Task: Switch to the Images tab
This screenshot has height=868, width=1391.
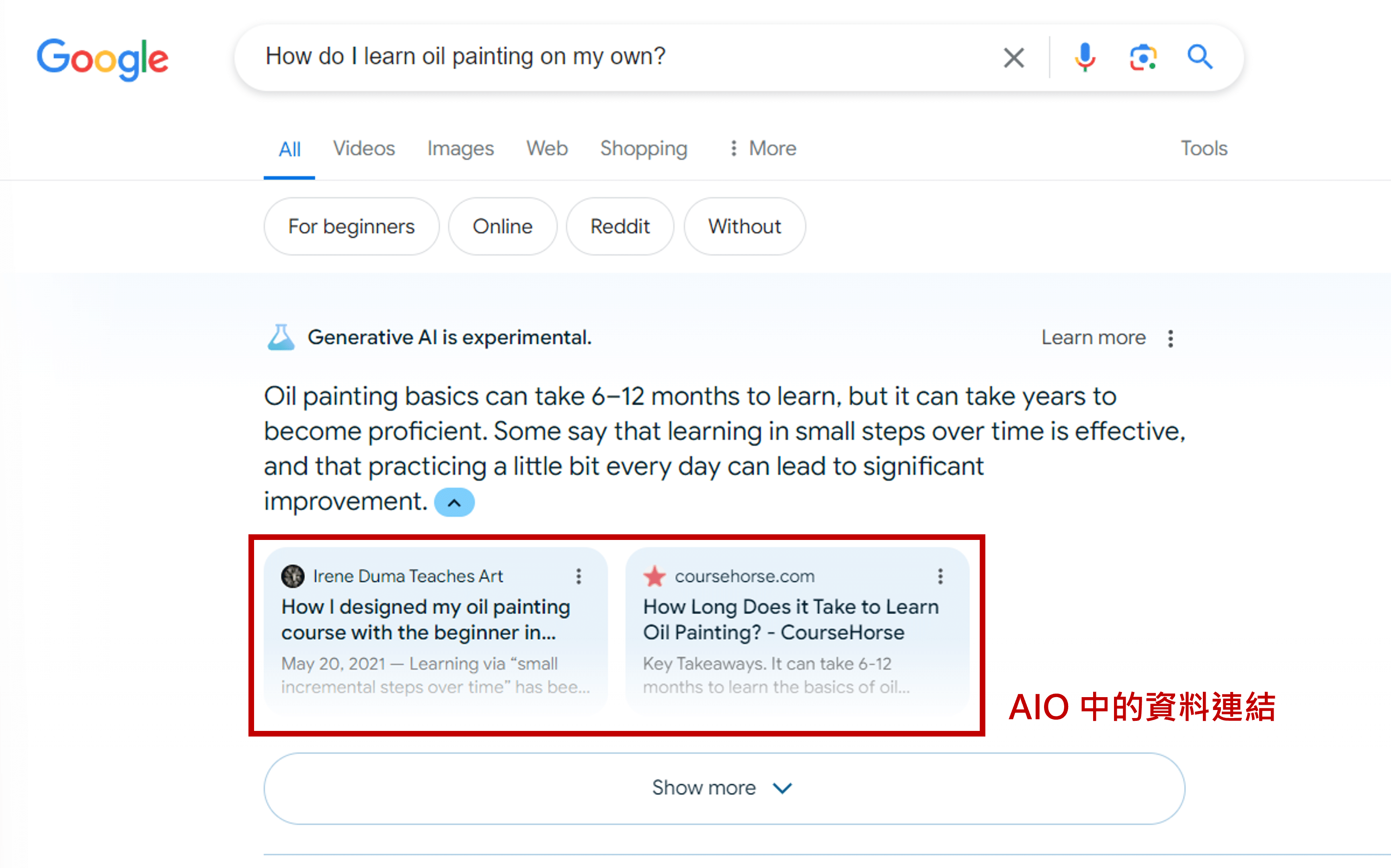Action: pos(460,149)
